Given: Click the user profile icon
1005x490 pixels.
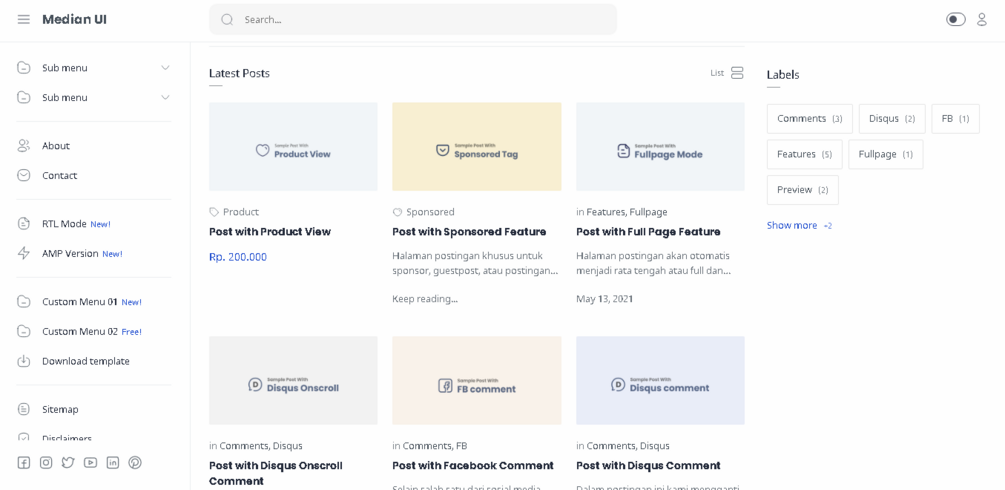Looking at the screenshot, I should tap(982, 19).
